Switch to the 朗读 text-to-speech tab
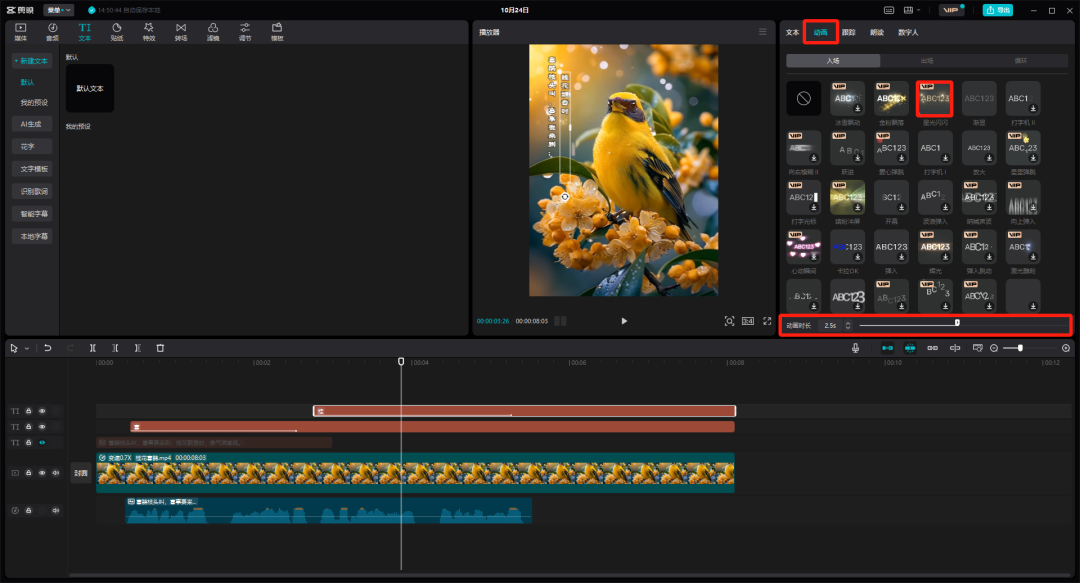Screen dimensions: 1080x583 pyautogui.click(x=876, y=32)
